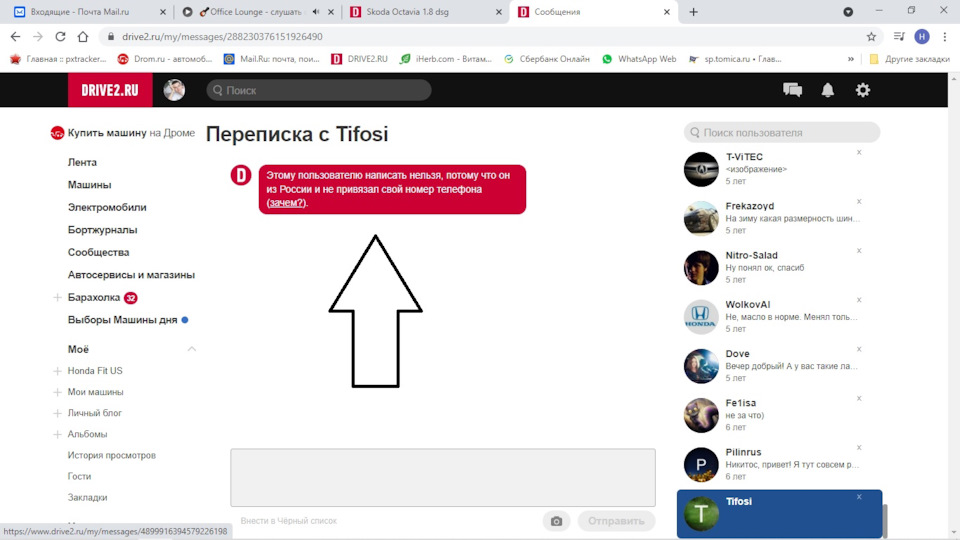The height and width of the screenshot is (540, 960).
Task: Open the messages chat icon in header
Action: pos(792,90)
